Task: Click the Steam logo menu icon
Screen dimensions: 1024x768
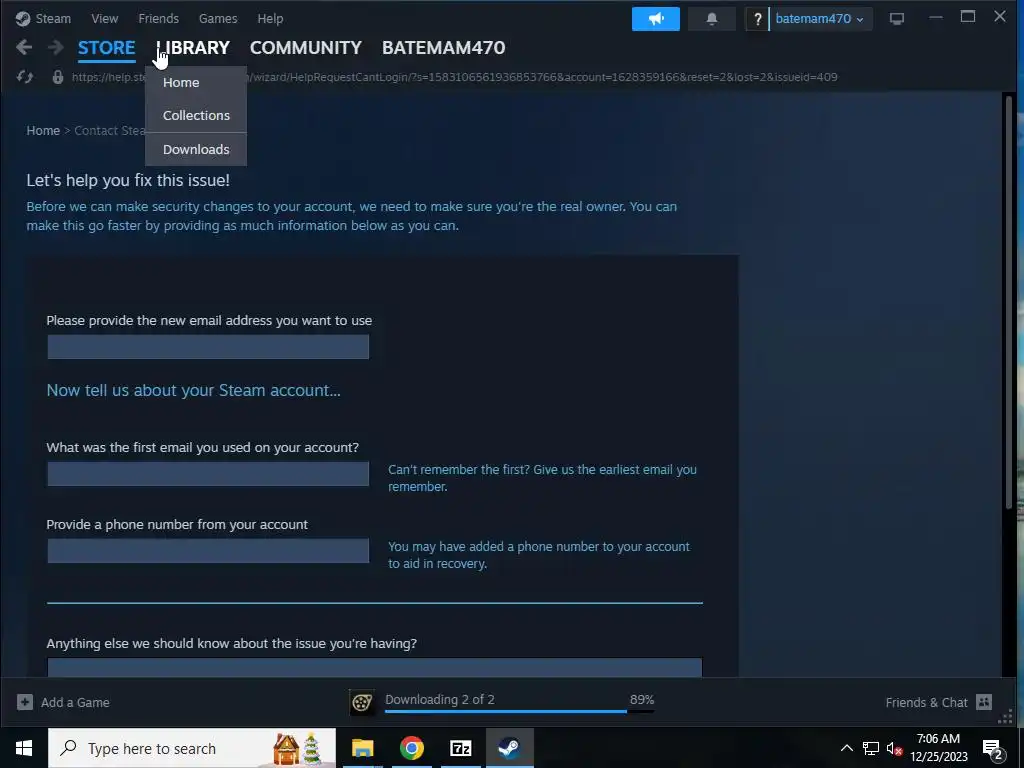Action: coord(23,18)
